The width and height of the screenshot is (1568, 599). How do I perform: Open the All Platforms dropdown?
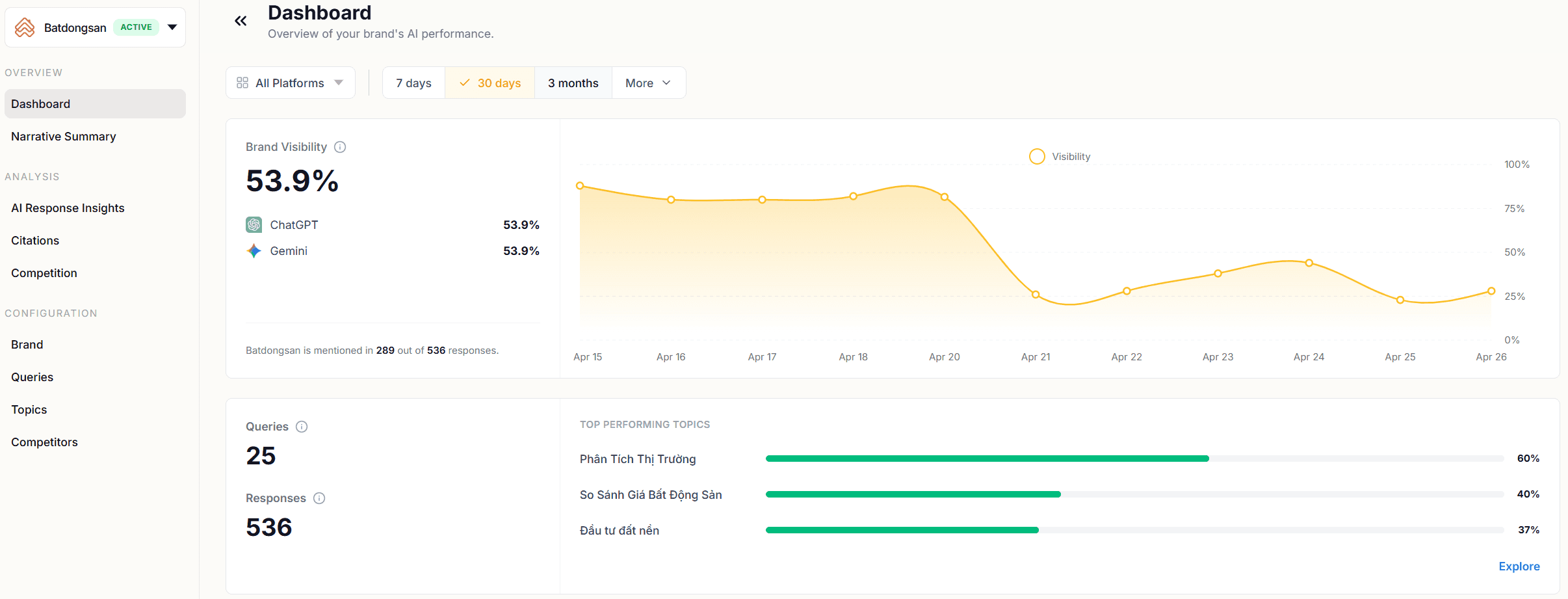(x=291, y=83)
